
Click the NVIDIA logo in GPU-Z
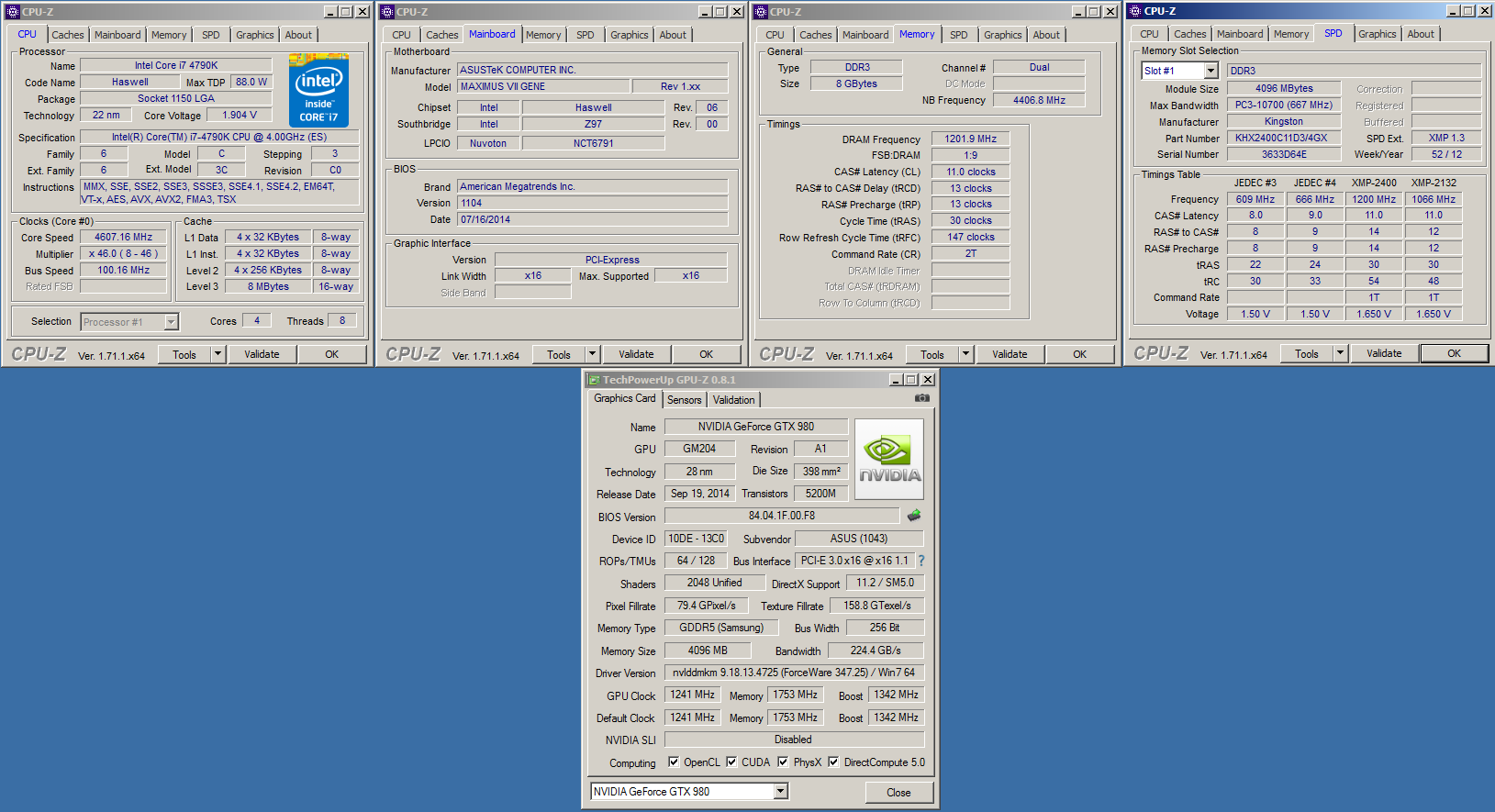(x=889, y=460)
